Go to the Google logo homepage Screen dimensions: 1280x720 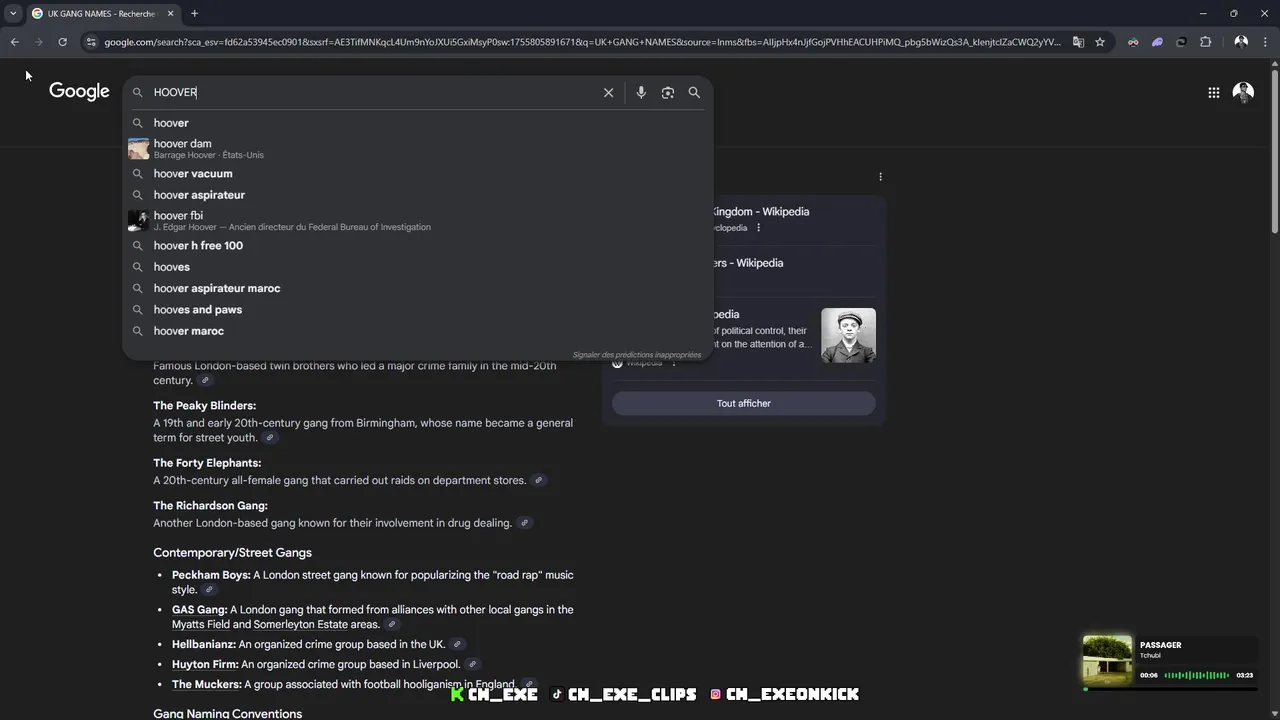79,91
